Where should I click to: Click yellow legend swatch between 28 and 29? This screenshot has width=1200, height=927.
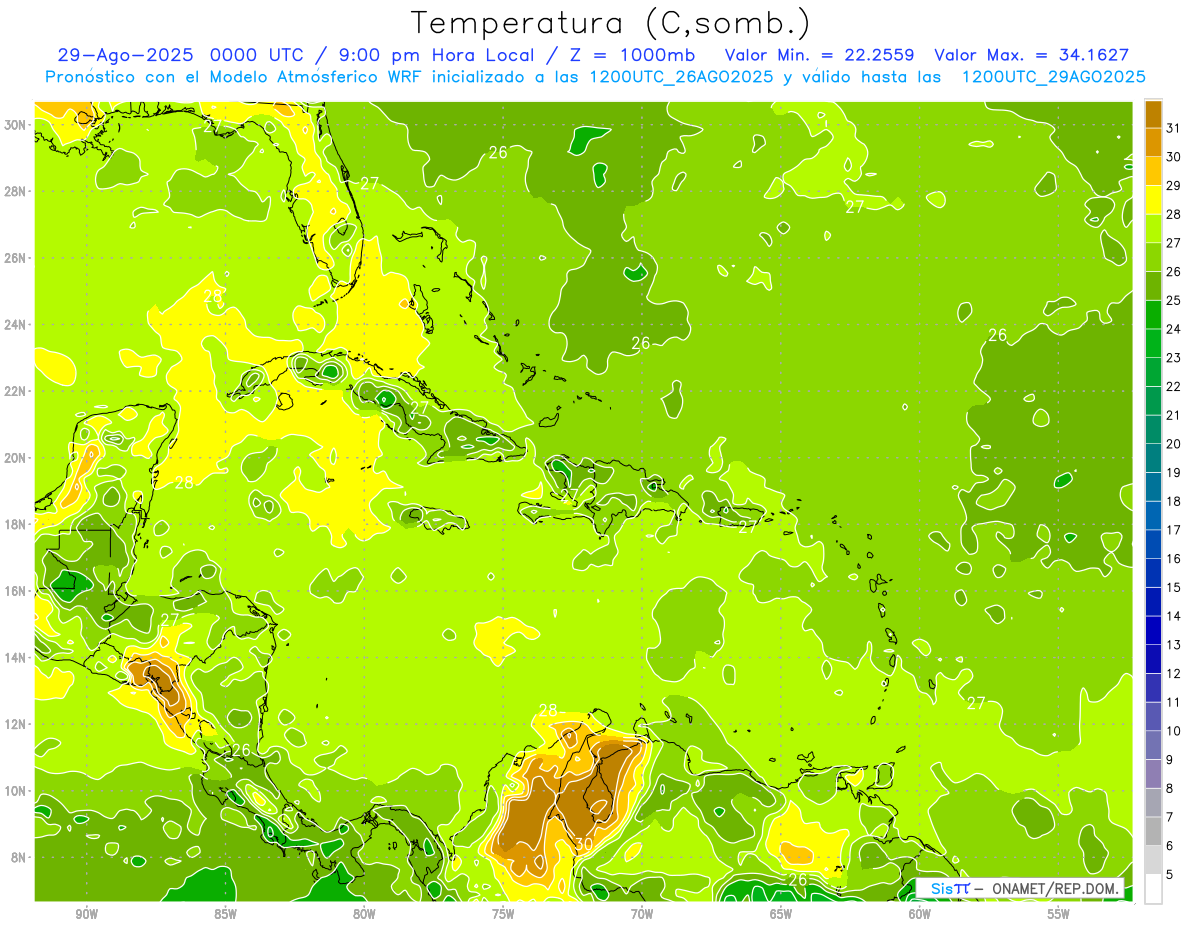click(1153, 200)
